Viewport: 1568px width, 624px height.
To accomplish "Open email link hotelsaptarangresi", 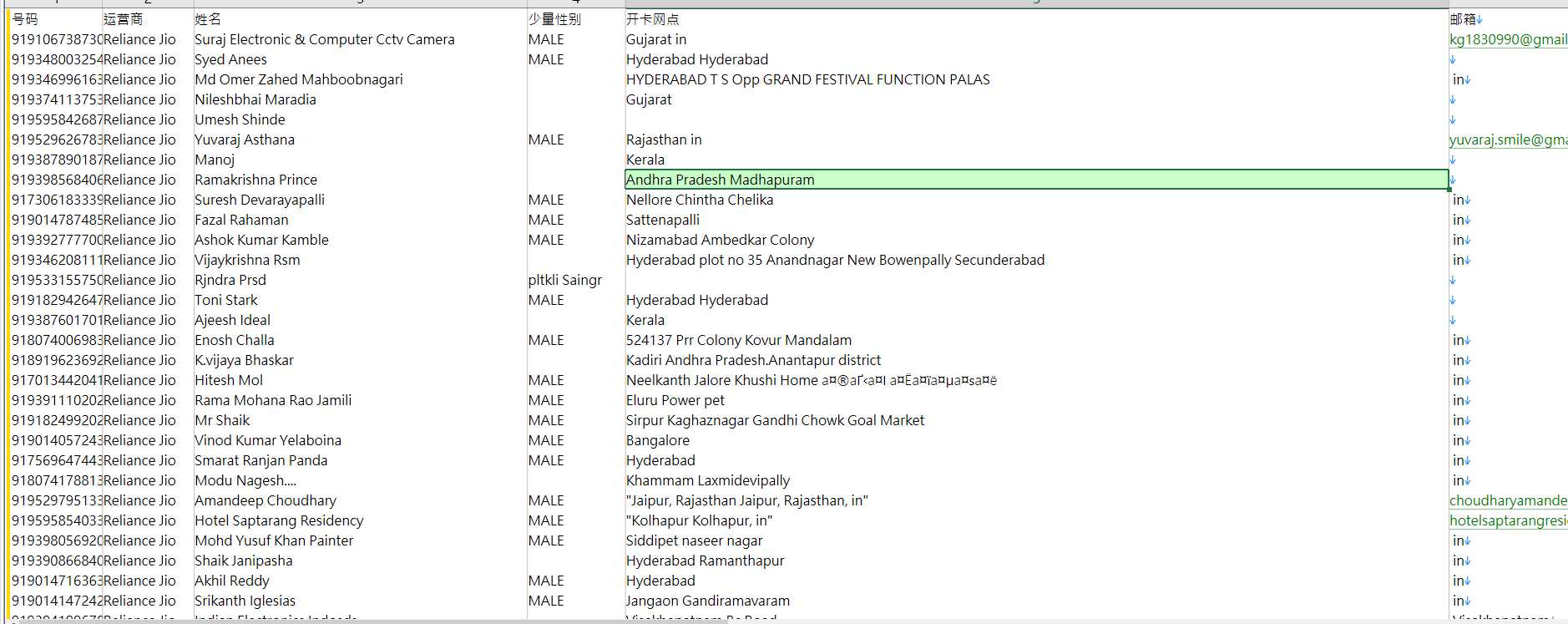I will [1508, 520].
